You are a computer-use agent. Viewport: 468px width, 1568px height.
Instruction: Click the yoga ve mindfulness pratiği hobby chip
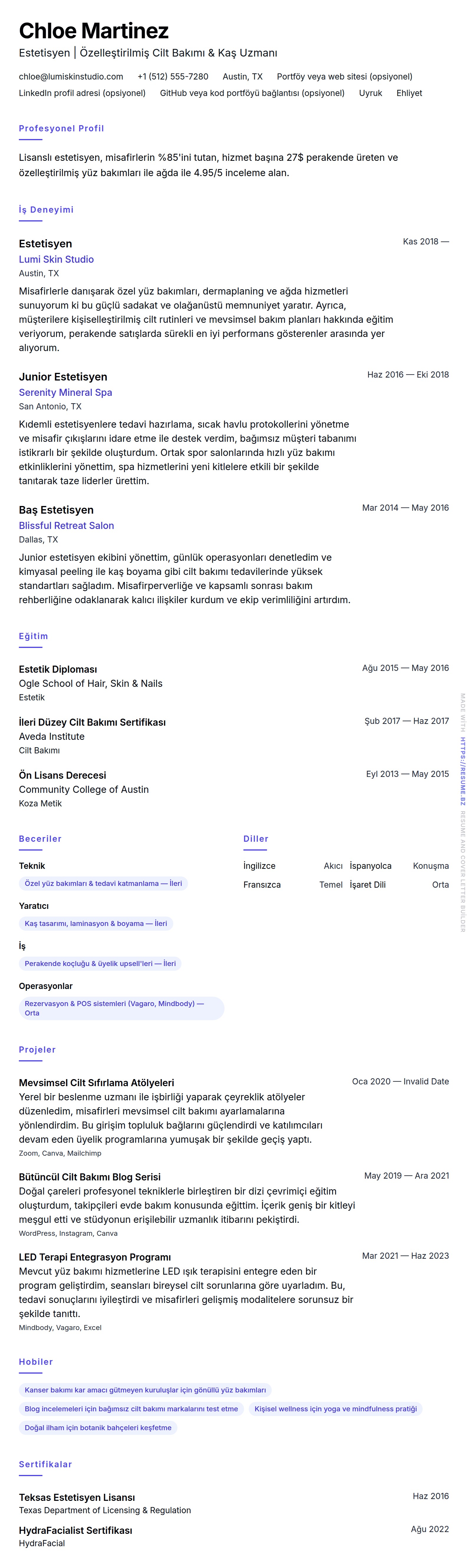[x=335, y=1409]
